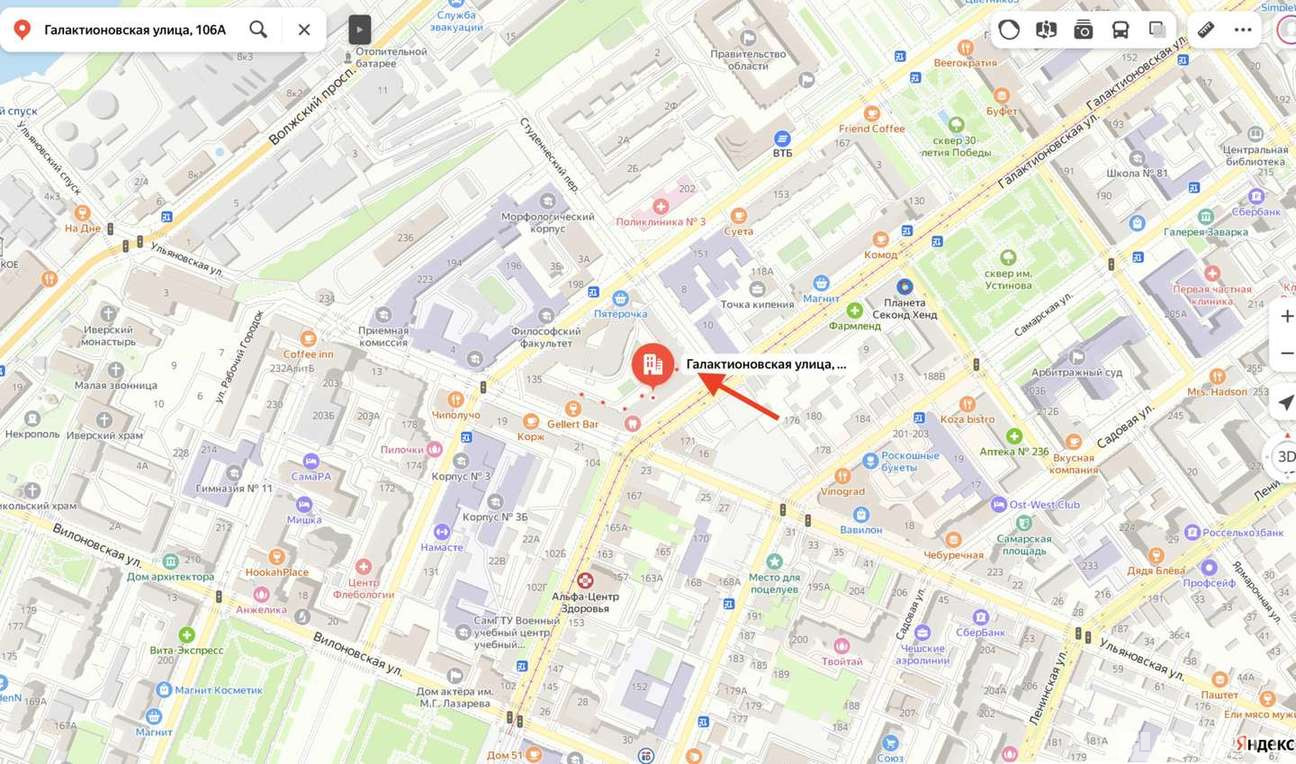1296x764 pixels.
Task: Clear the search query
Action: pos(304,30)
